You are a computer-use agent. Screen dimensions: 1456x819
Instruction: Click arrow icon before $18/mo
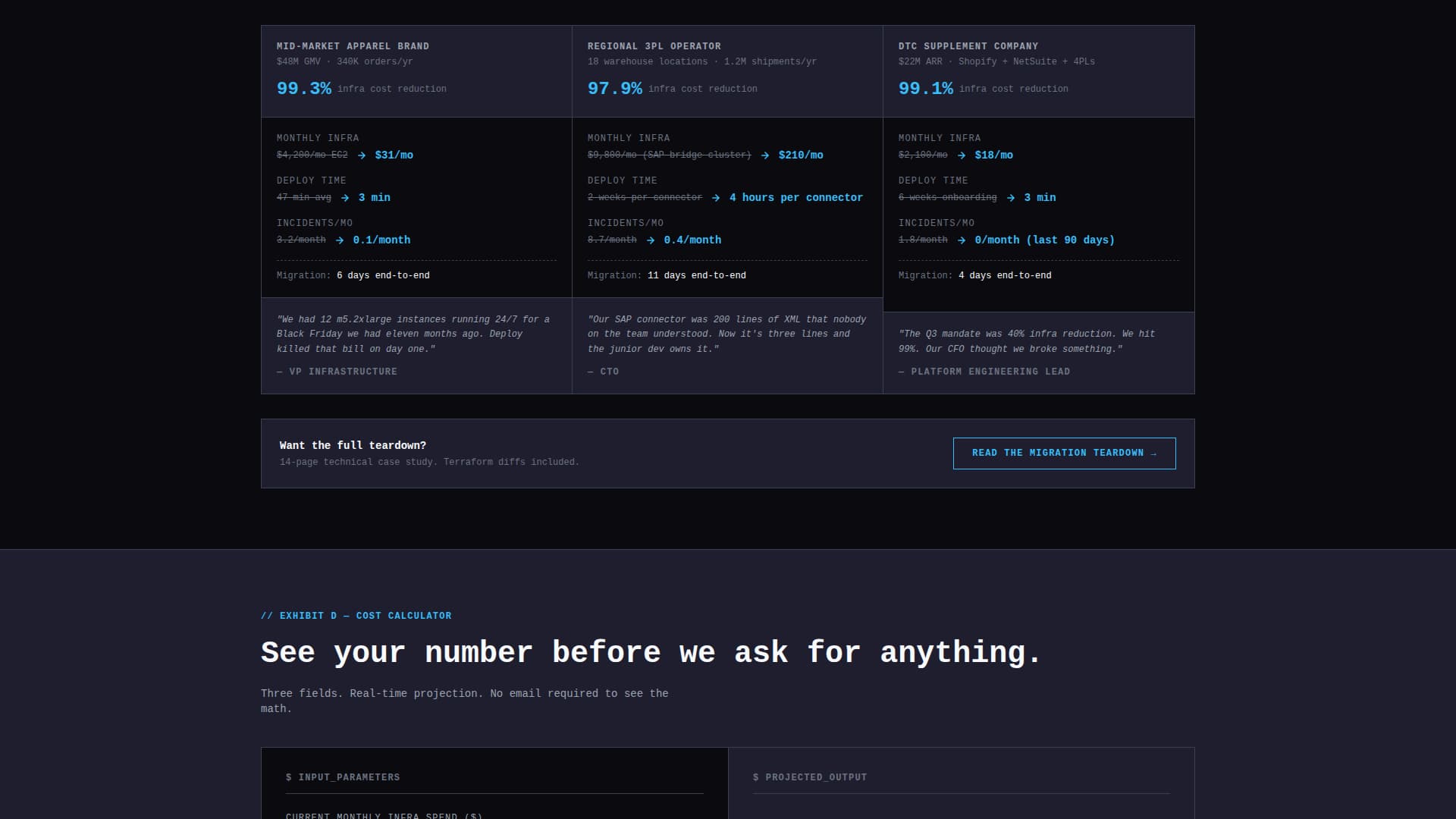962,155
